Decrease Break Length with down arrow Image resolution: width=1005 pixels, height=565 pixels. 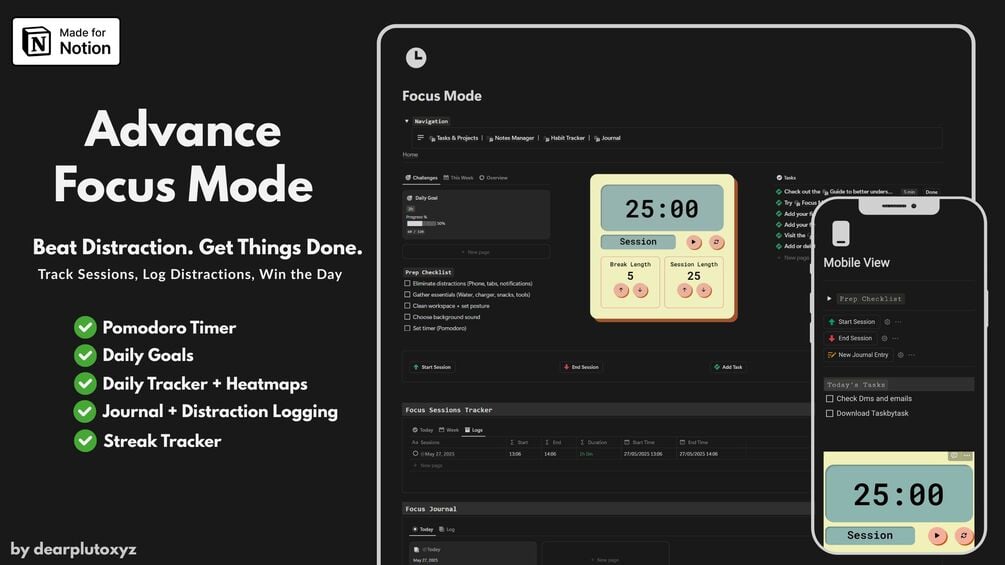click(x=640, y=291)
